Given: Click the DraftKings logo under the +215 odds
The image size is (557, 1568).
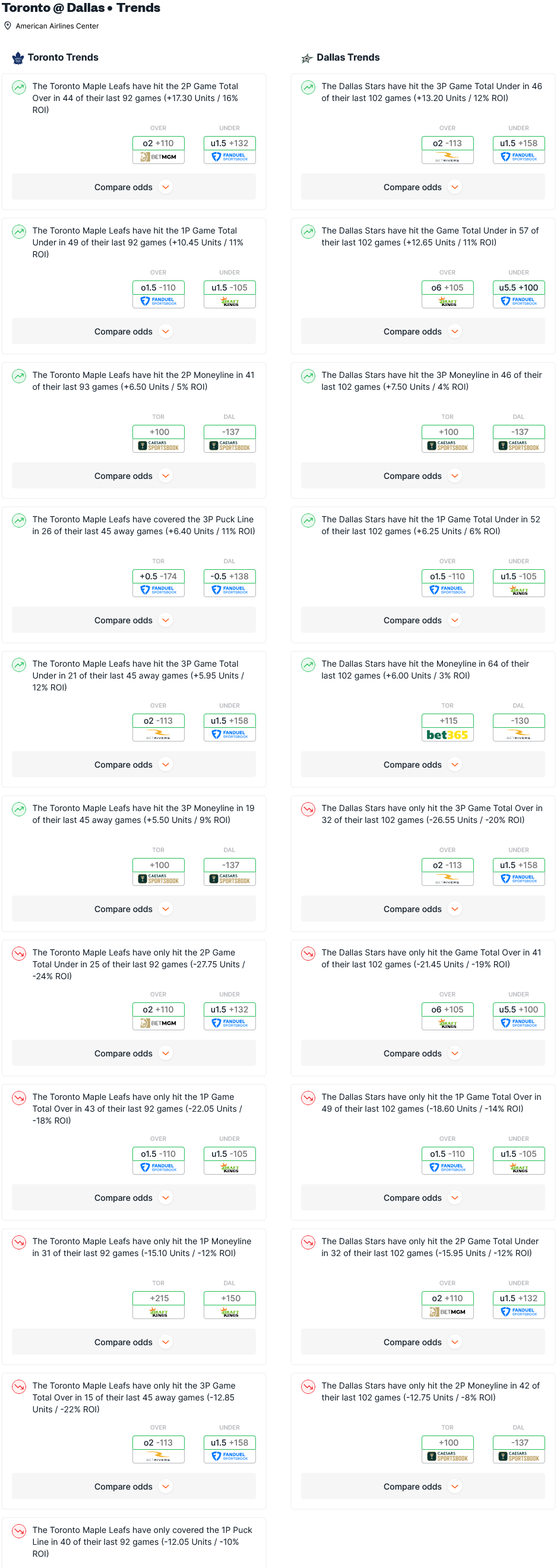Looking at the screenshot, I should [159, 1313].
